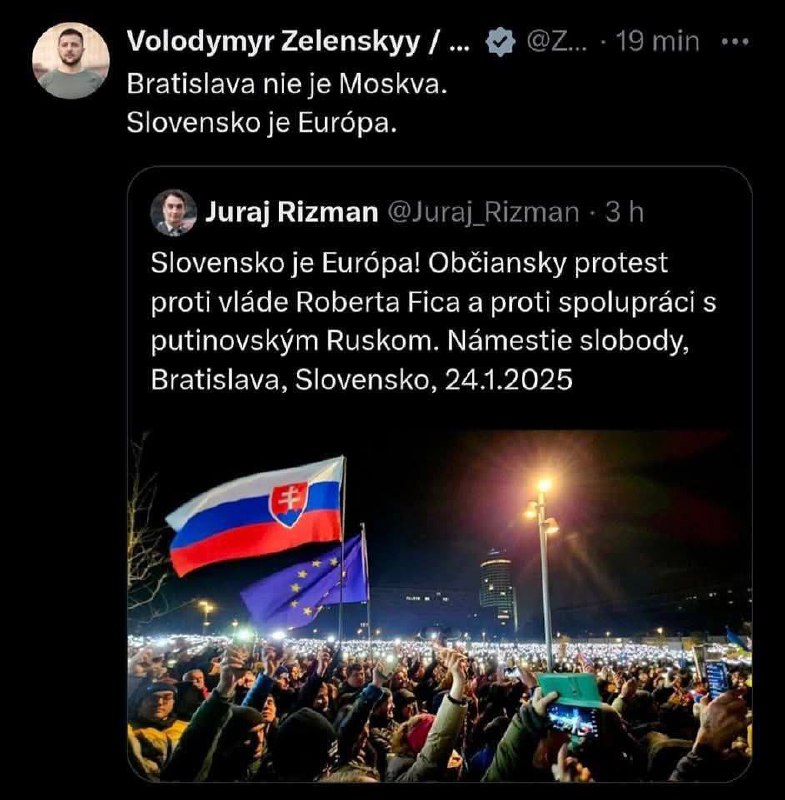The image size is (785, 800).
Task: Click the quoted tweet's 3 h timestamp
Action: (x=625, y=211)
